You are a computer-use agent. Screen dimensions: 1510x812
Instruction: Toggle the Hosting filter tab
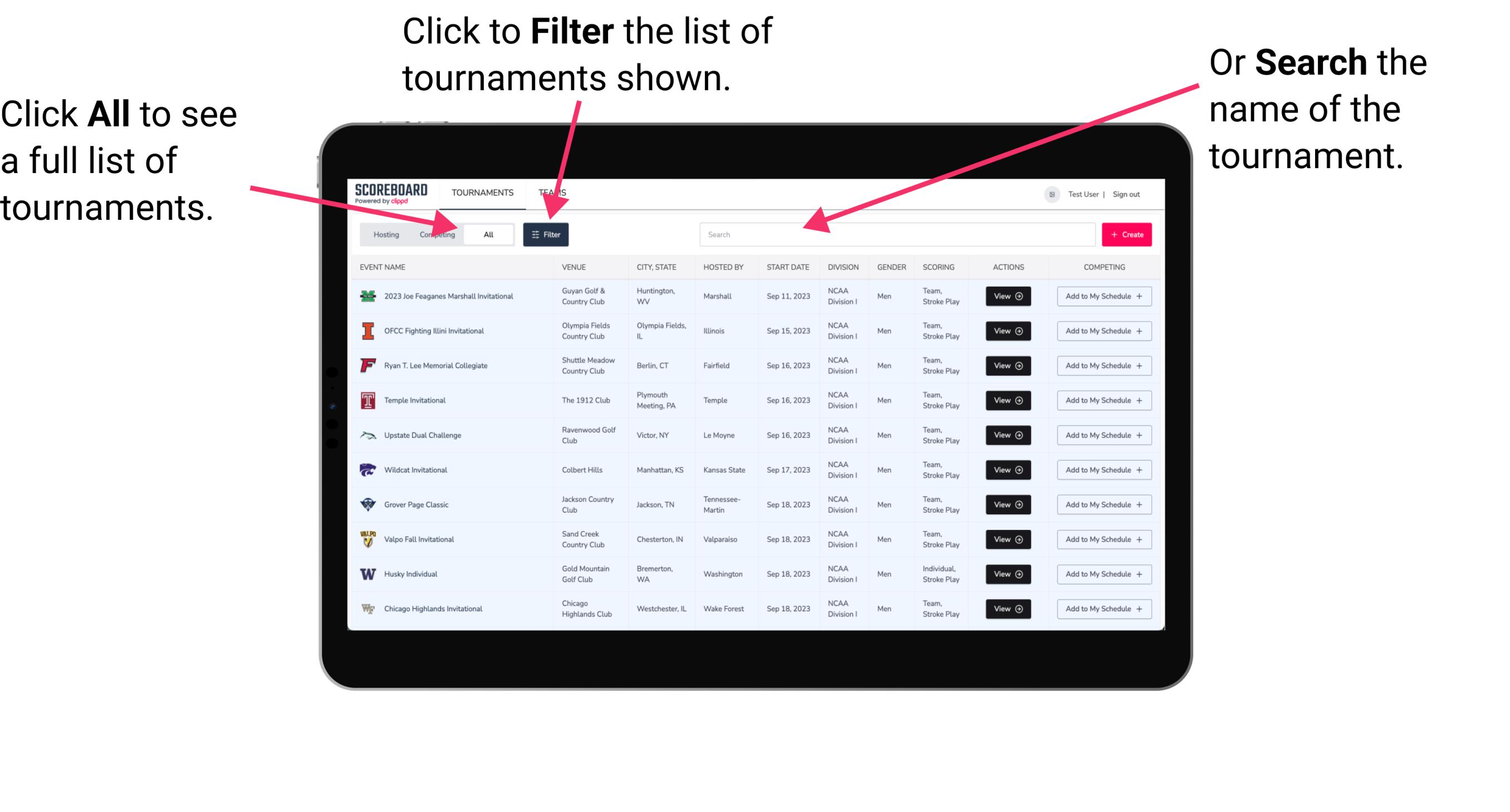pyautogui.click(x=385, y=235)
